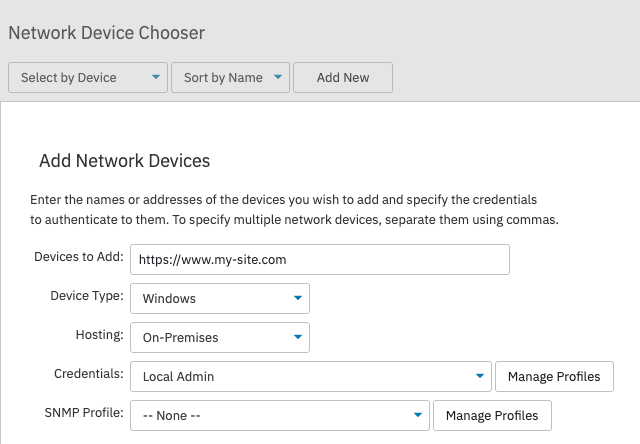Click the arrow icon in Hosting field
This screenshot has height=444, width=640.
298,337
